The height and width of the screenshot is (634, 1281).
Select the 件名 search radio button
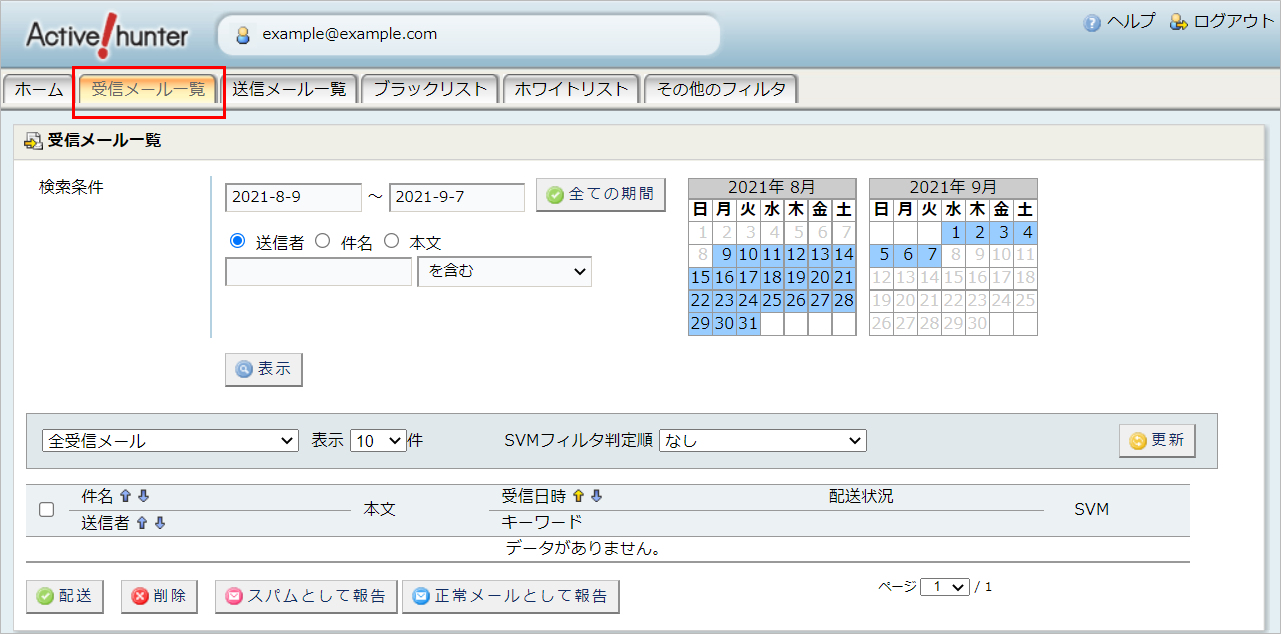(322, 240)
